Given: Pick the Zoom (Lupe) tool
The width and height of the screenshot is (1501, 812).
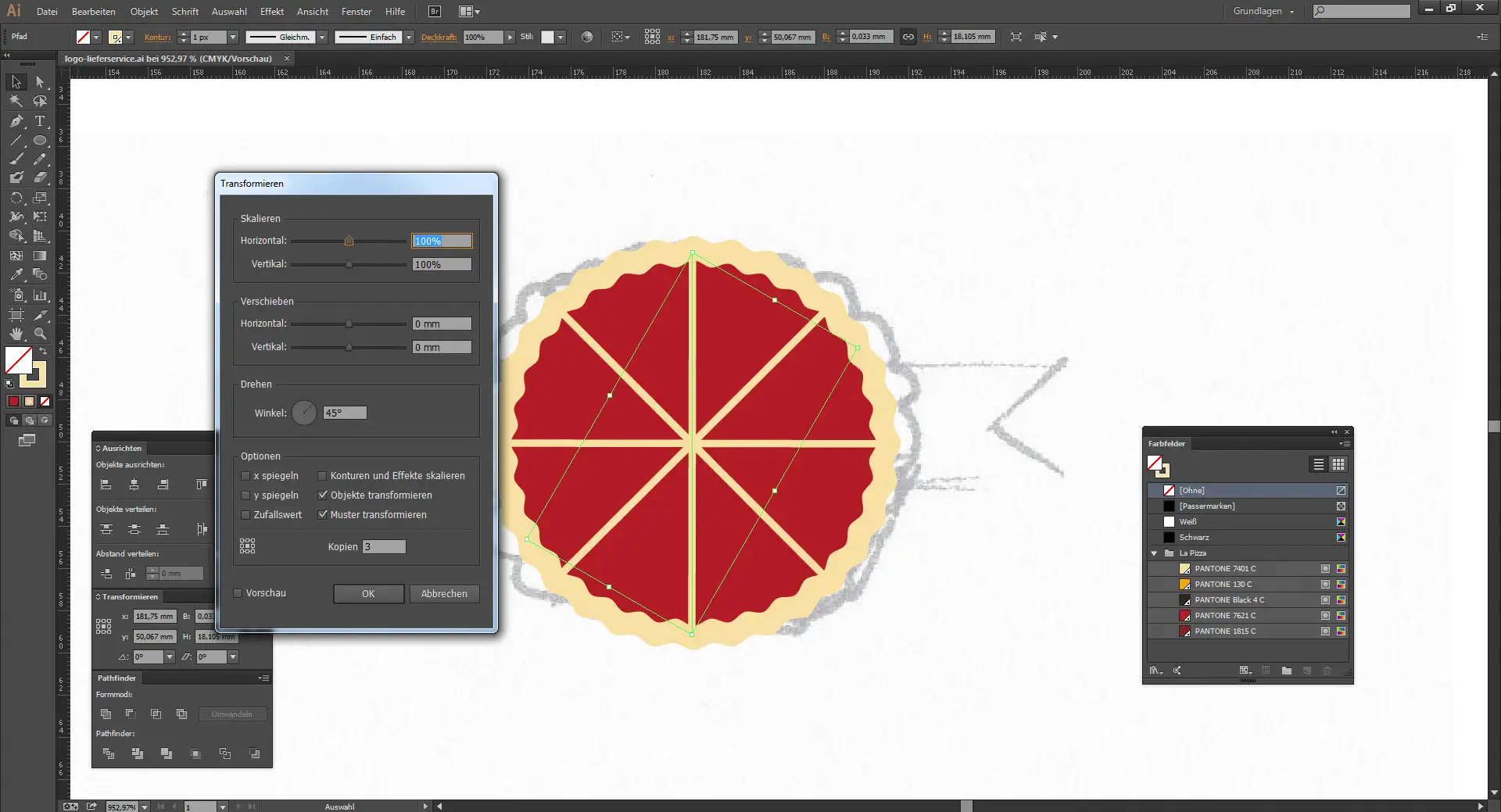Looking at the screenshot, I should coord(40,334).
